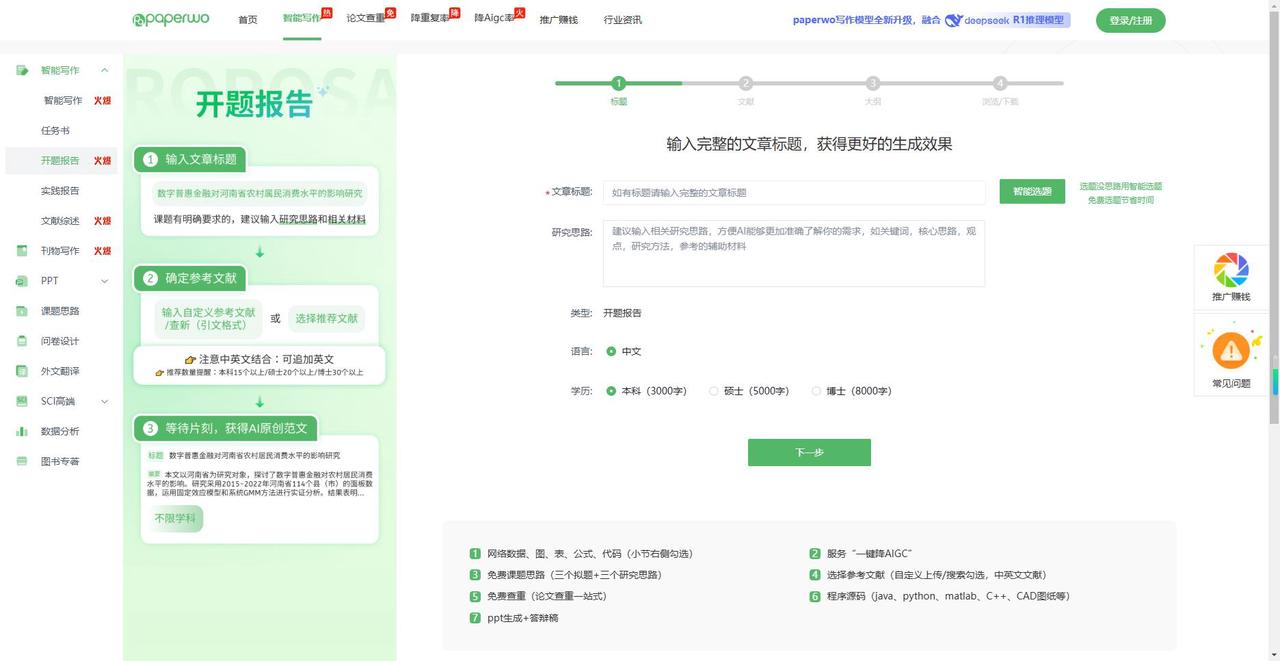Image resolution: width=1280 pixels, height=661 pixels.
Task: Click the 文章标题 input field
Action: tap(794, 192)
